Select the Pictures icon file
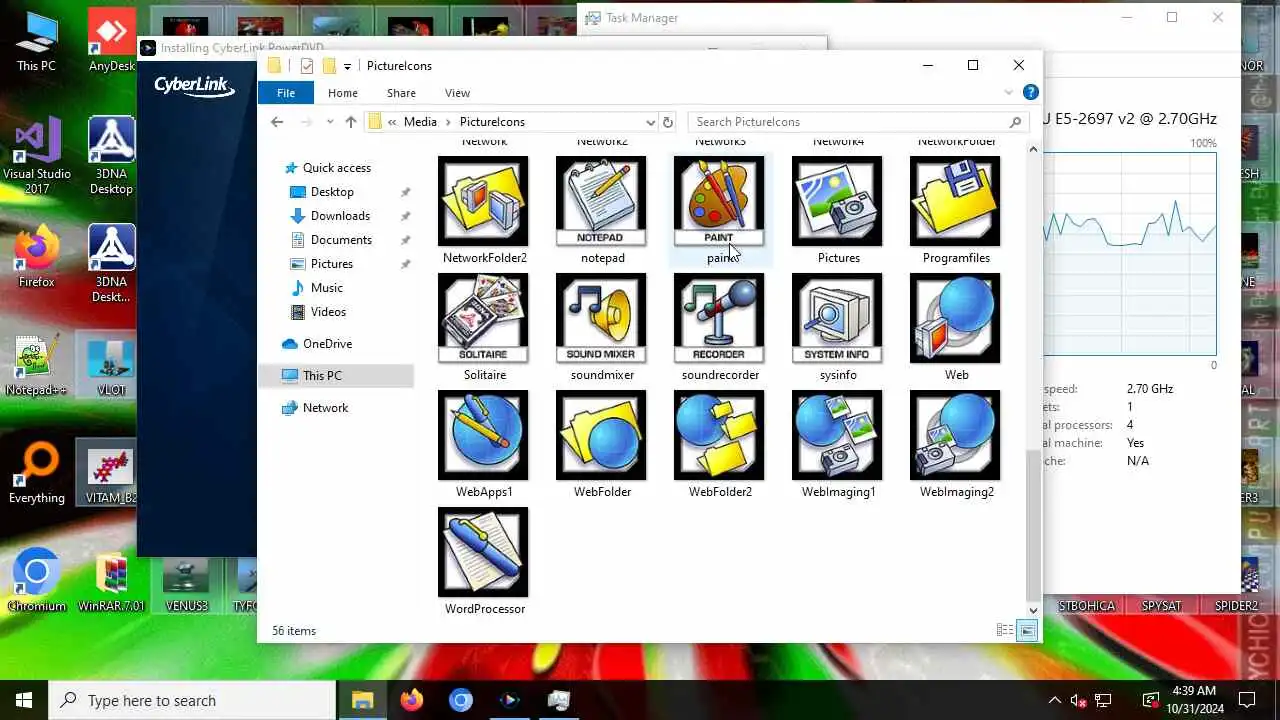The height and width of the screenshot is (720, 1280). coord(838,210)
